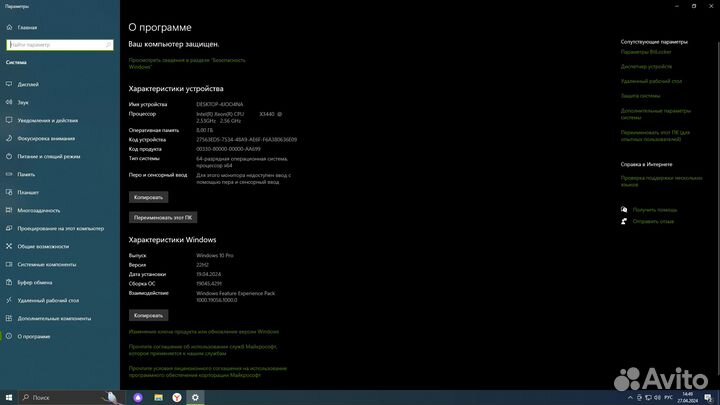Select the Windows 10 Pro edition text

point(215,256)
